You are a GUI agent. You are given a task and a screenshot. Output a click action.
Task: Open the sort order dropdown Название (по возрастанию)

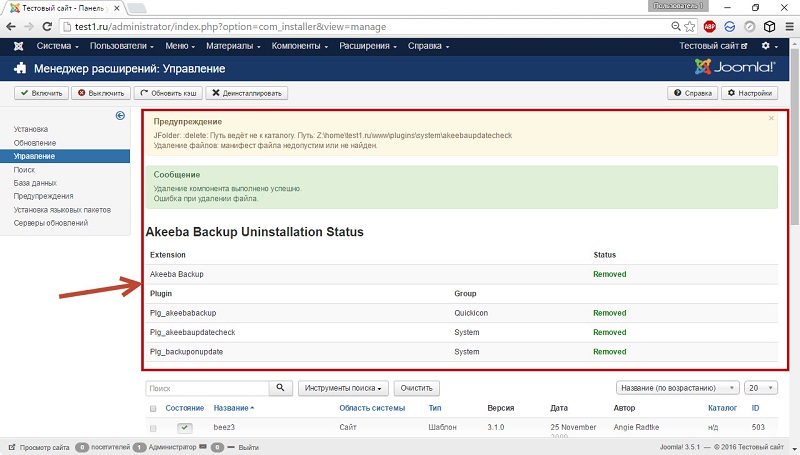678,388
